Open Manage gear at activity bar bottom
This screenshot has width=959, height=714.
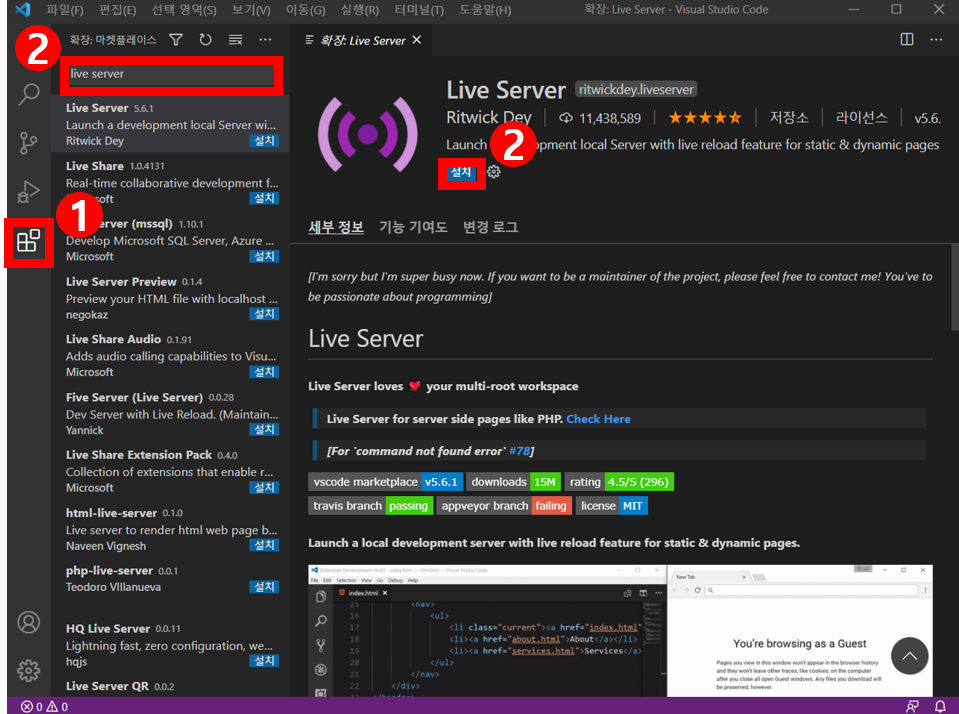[x=28, y=671]
